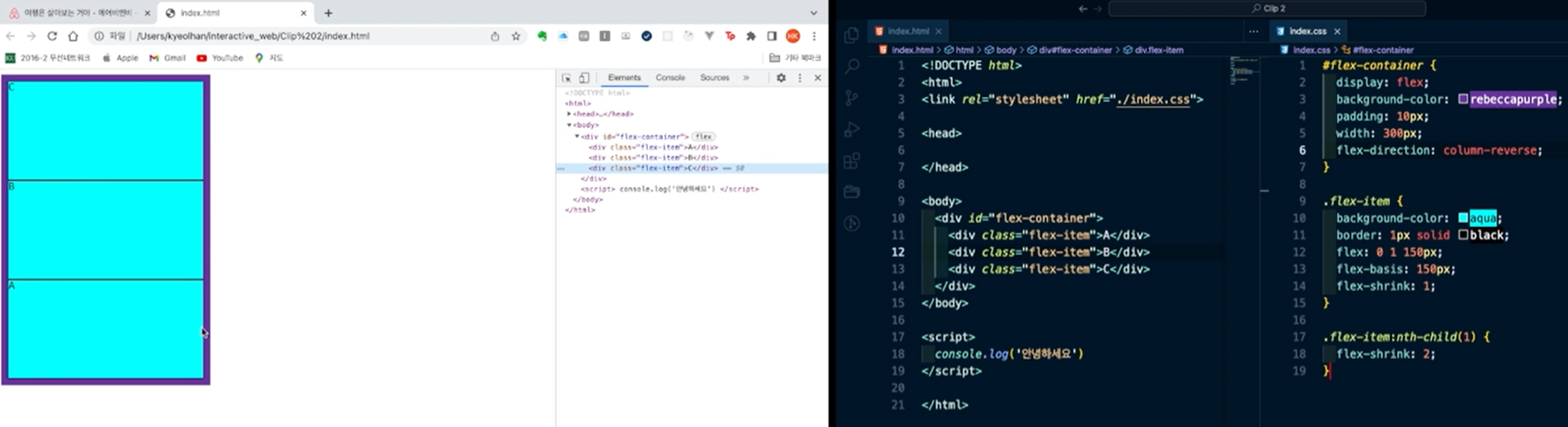
Task: Click the file info icon in address bar
Action: coord(100,36)
